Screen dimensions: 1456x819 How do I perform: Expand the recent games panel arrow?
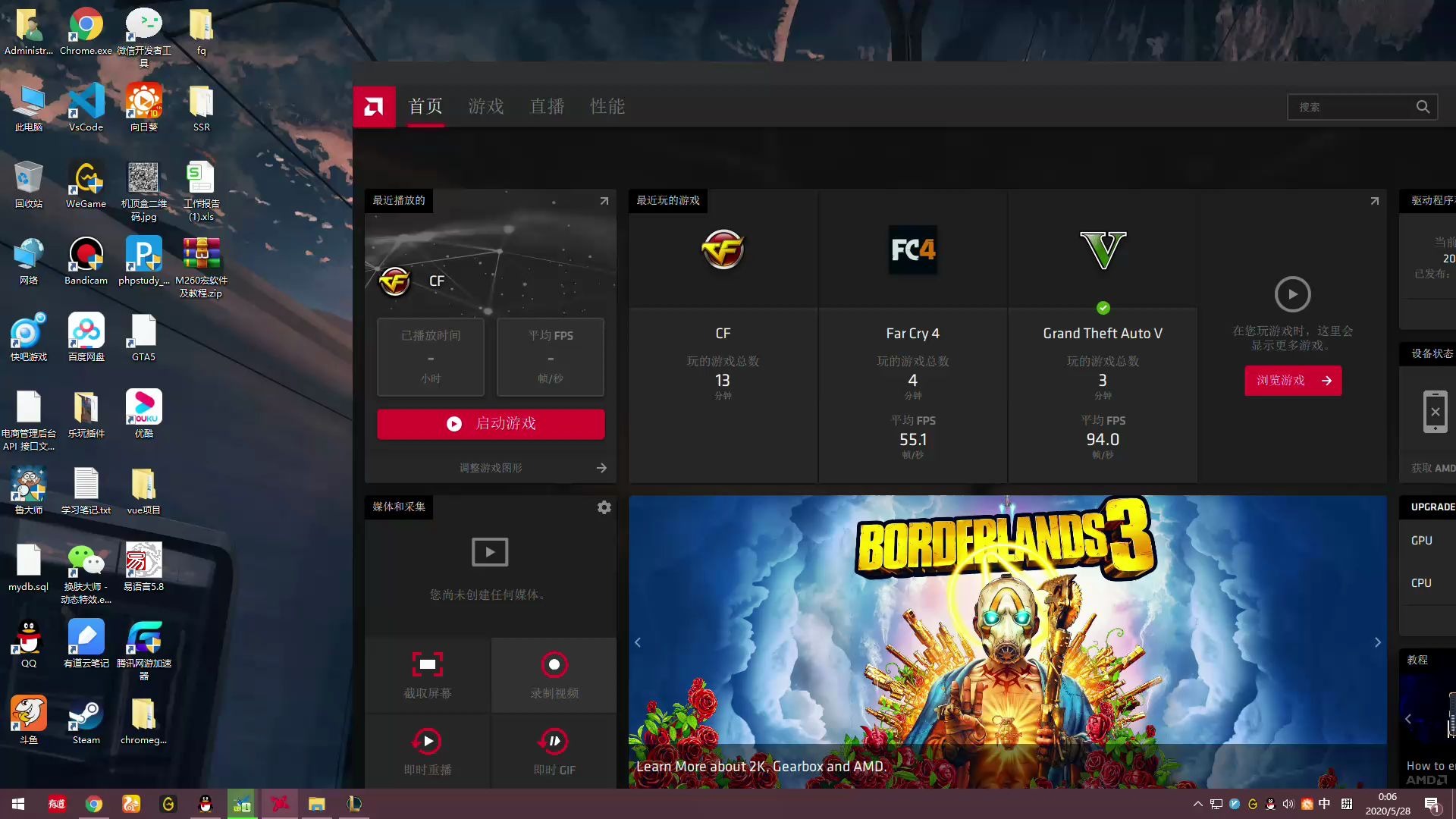coord(1374,201)
